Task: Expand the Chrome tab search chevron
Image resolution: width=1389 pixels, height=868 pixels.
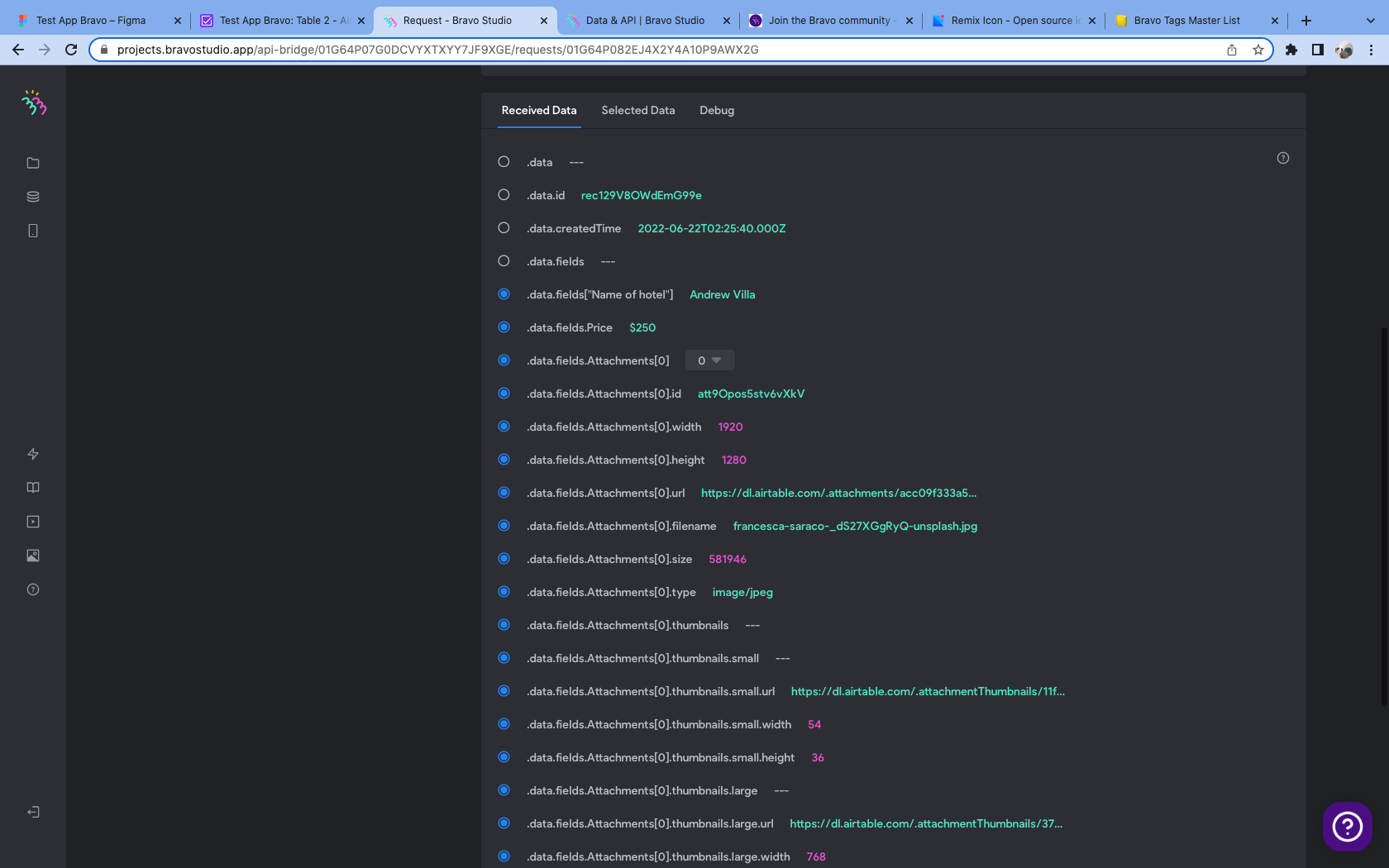Action: (1370, 21)
